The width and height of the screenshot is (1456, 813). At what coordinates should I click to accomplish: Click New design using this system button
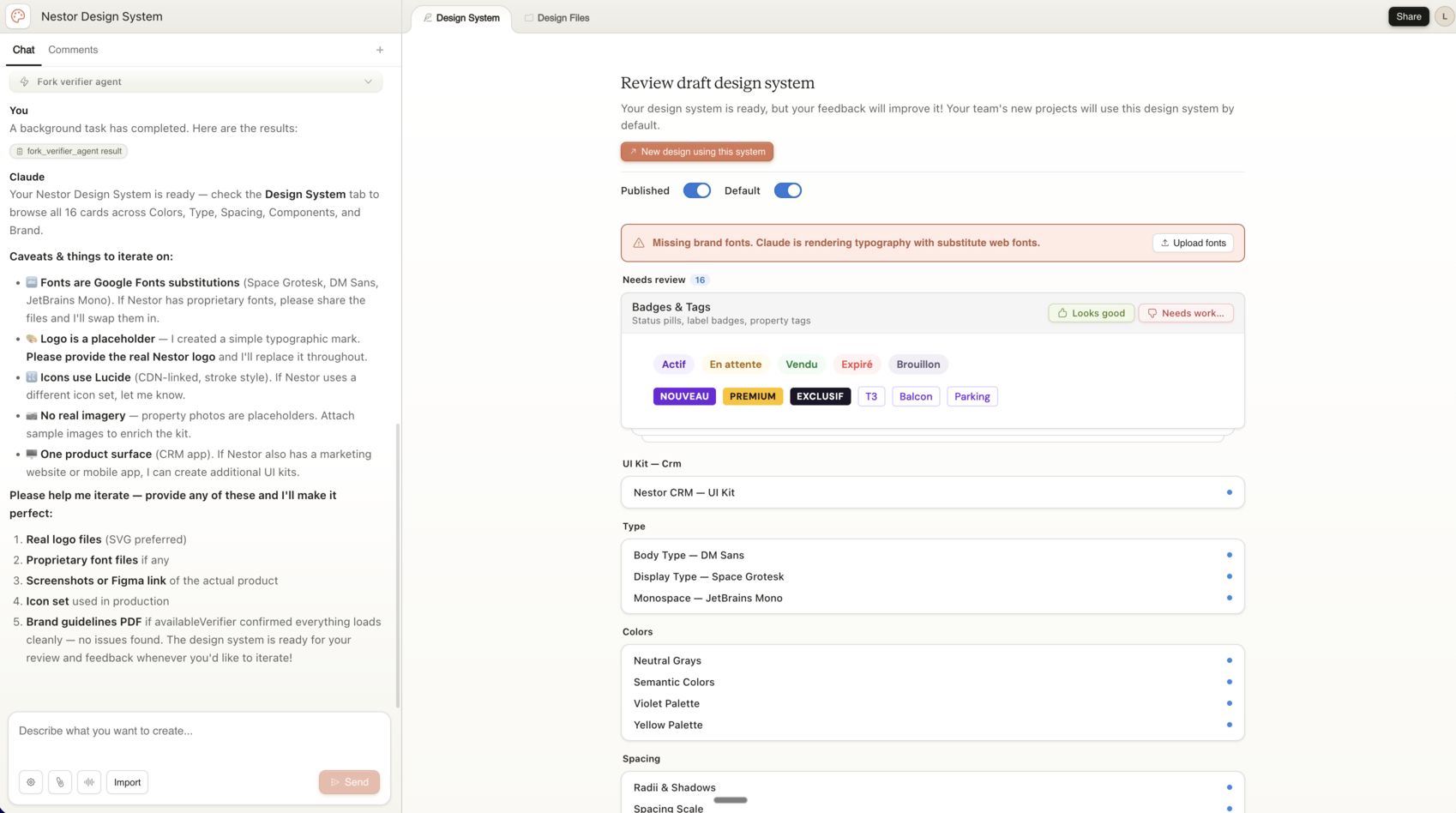click(697, 152)
